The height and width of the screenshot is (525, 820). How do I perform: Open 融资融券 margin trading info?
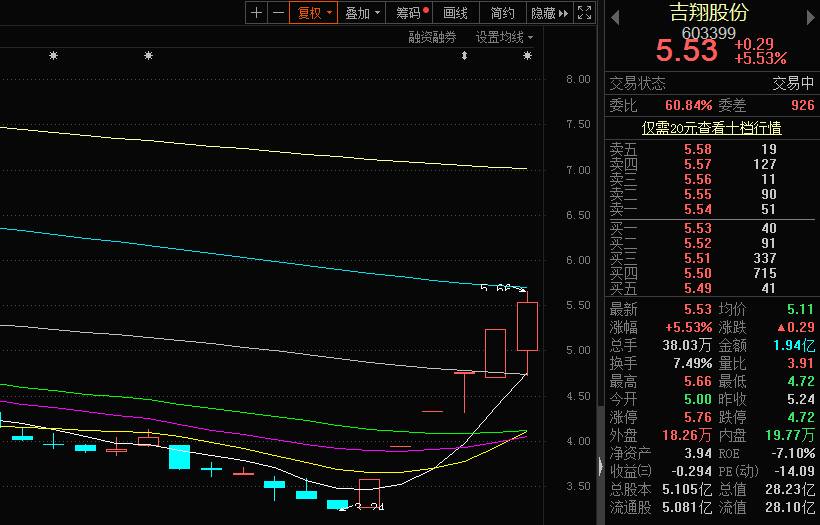[x=432, y=37]
